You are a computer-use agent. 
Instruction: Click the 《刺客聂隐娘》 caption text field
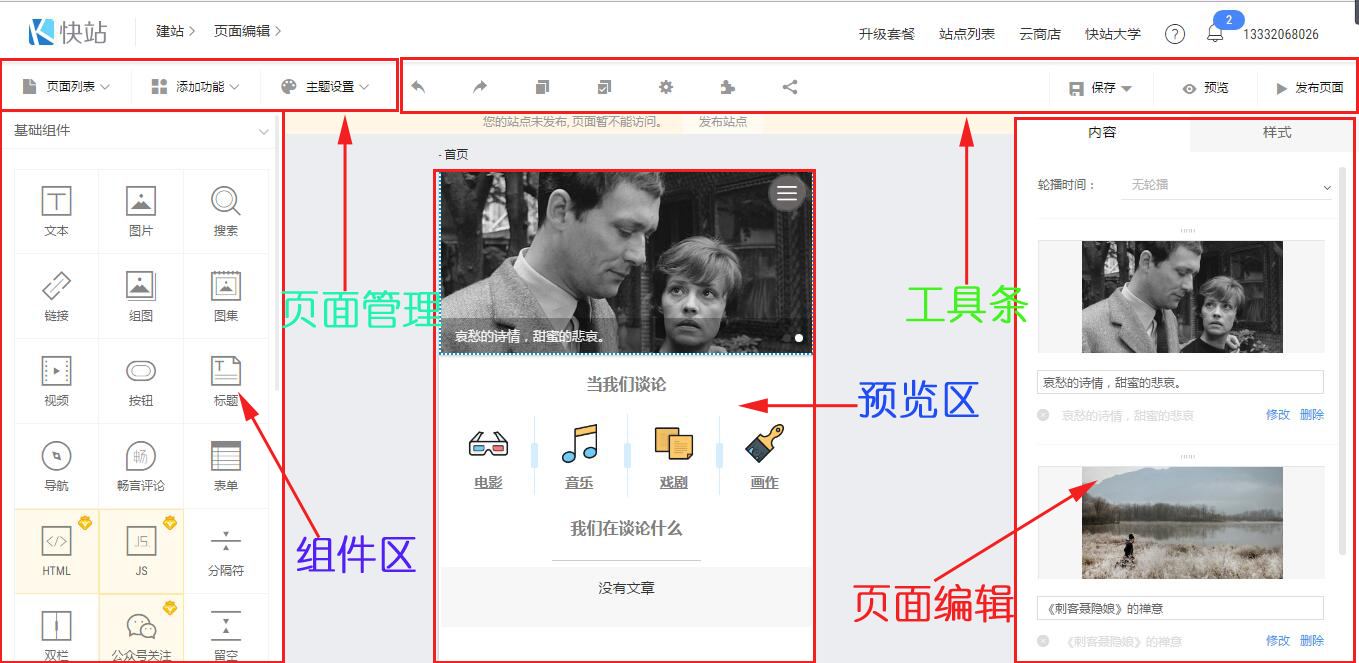1180,608
